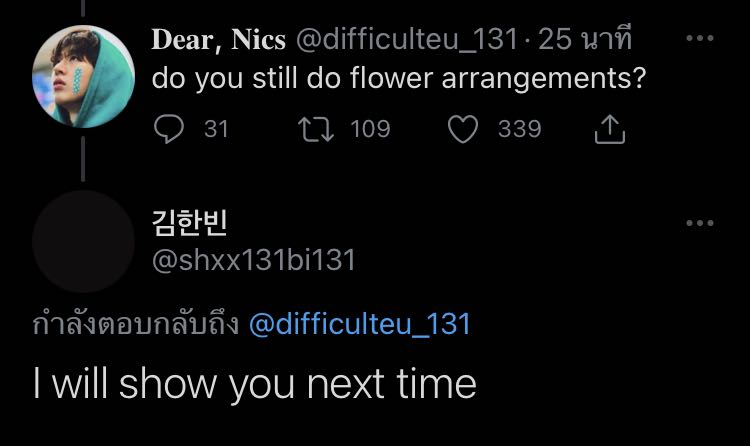This screenshot has width=750, height=446.
Task: Click the reply count 31
Action: coord(216,129)
